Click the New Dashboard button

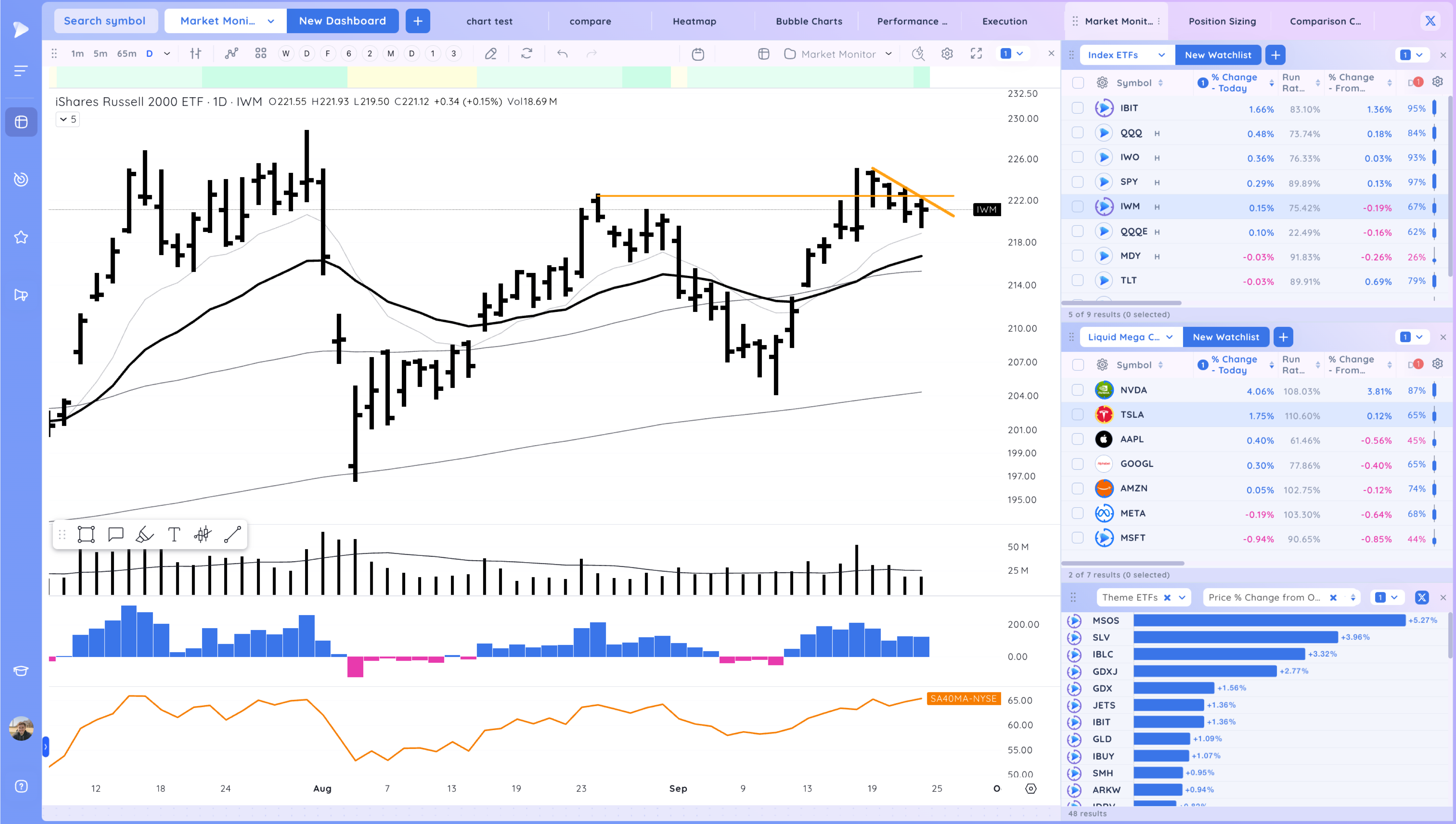point(343,20)
